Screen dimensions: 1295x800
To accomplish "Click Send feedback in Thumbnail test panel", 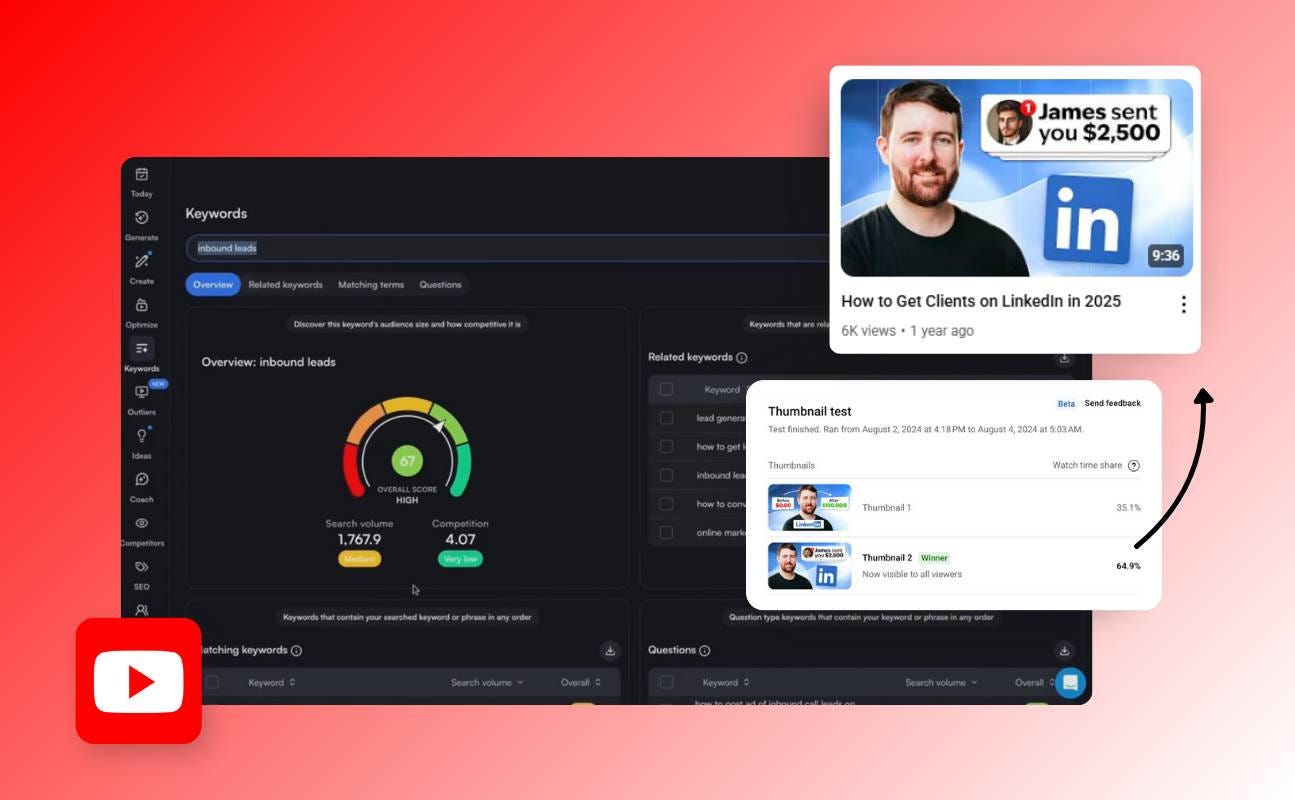I will (1112, 404).
